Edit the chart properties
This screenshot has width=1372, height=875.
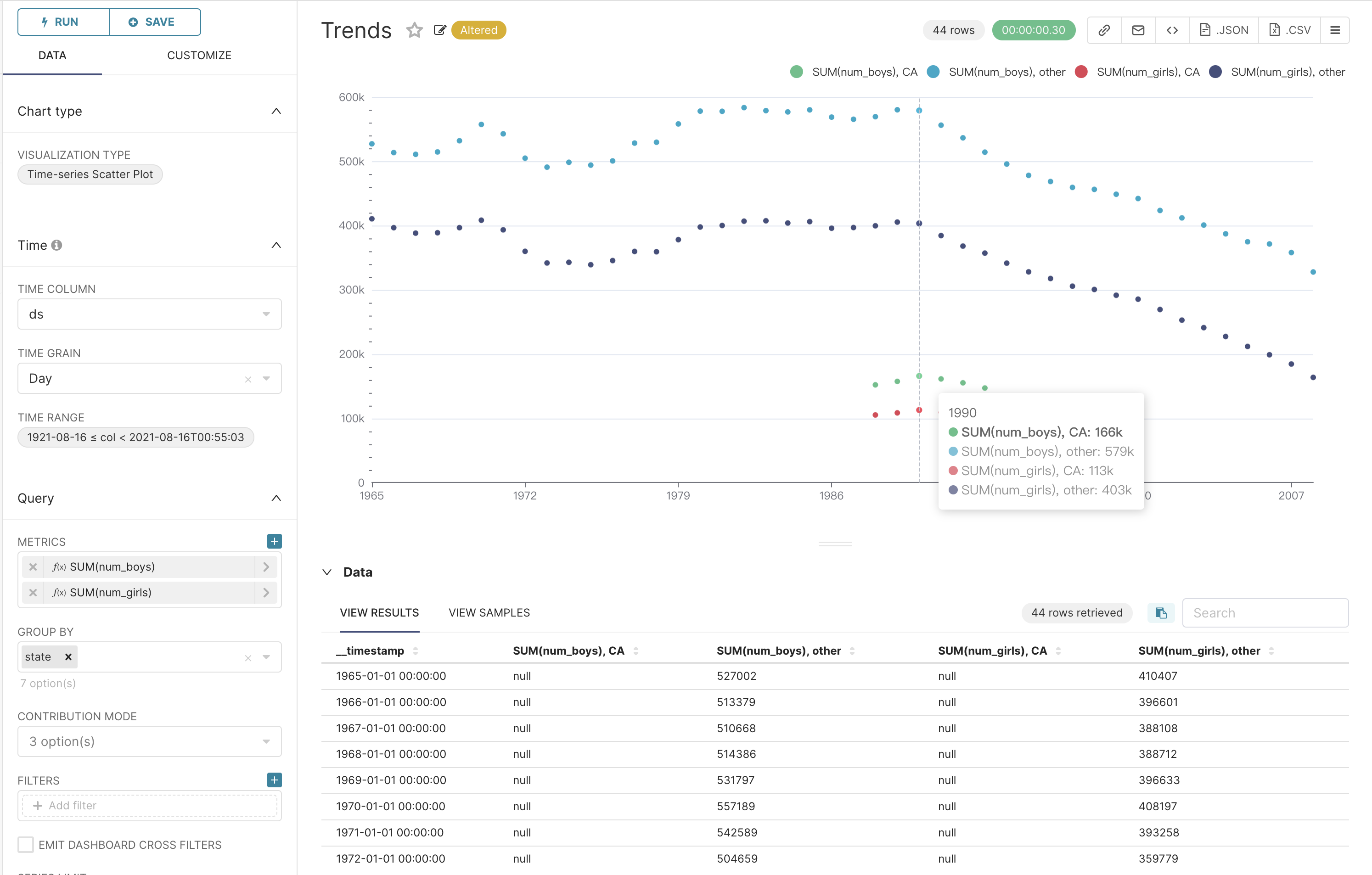coord(439,30)
